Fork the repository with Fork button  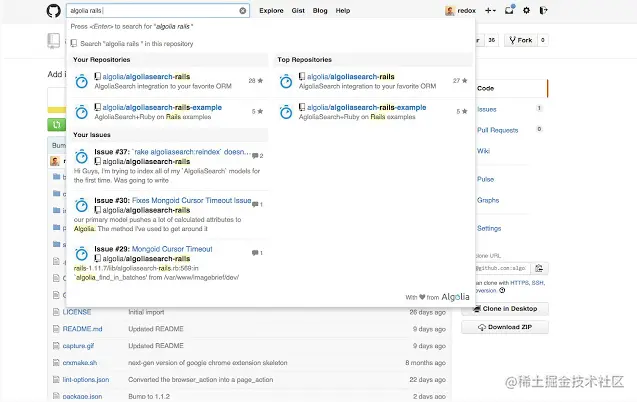coord(521,40)
